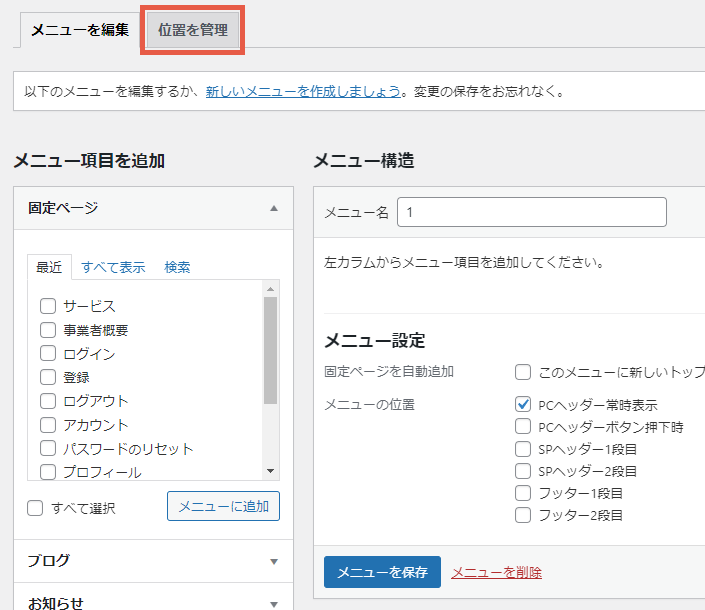Enable the フッター1段目 checkbox

523,493
